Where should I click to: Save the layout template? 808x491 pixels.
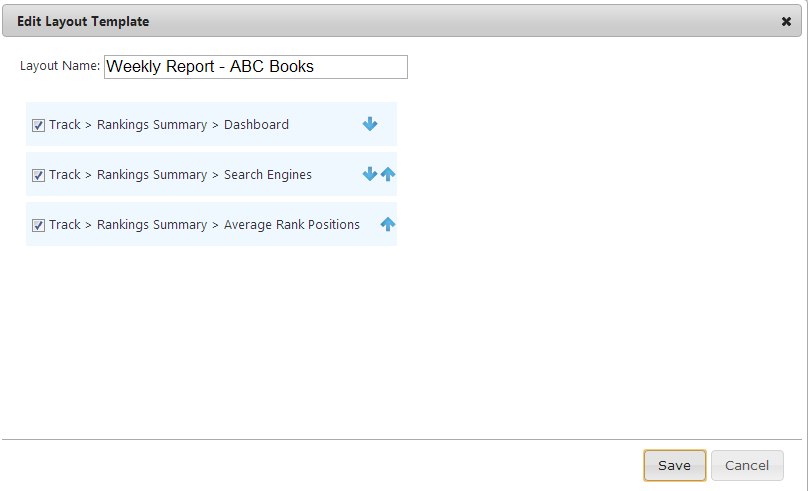(x=674, y=465)
